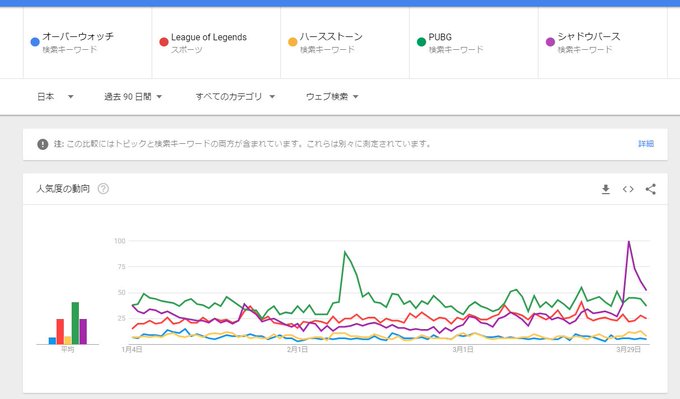Open the 過去 90 日間 time range dropdown
680x399 pixels.
(x=133, y=96)
